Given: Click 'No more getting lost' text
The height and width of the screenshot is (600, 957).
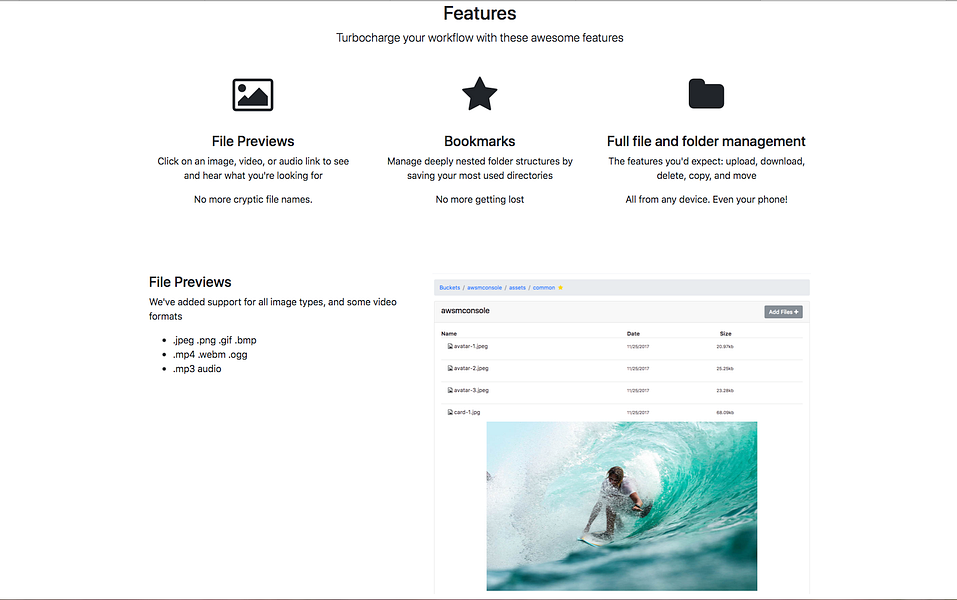Looking at the screenshot, I should click(480, 200).
